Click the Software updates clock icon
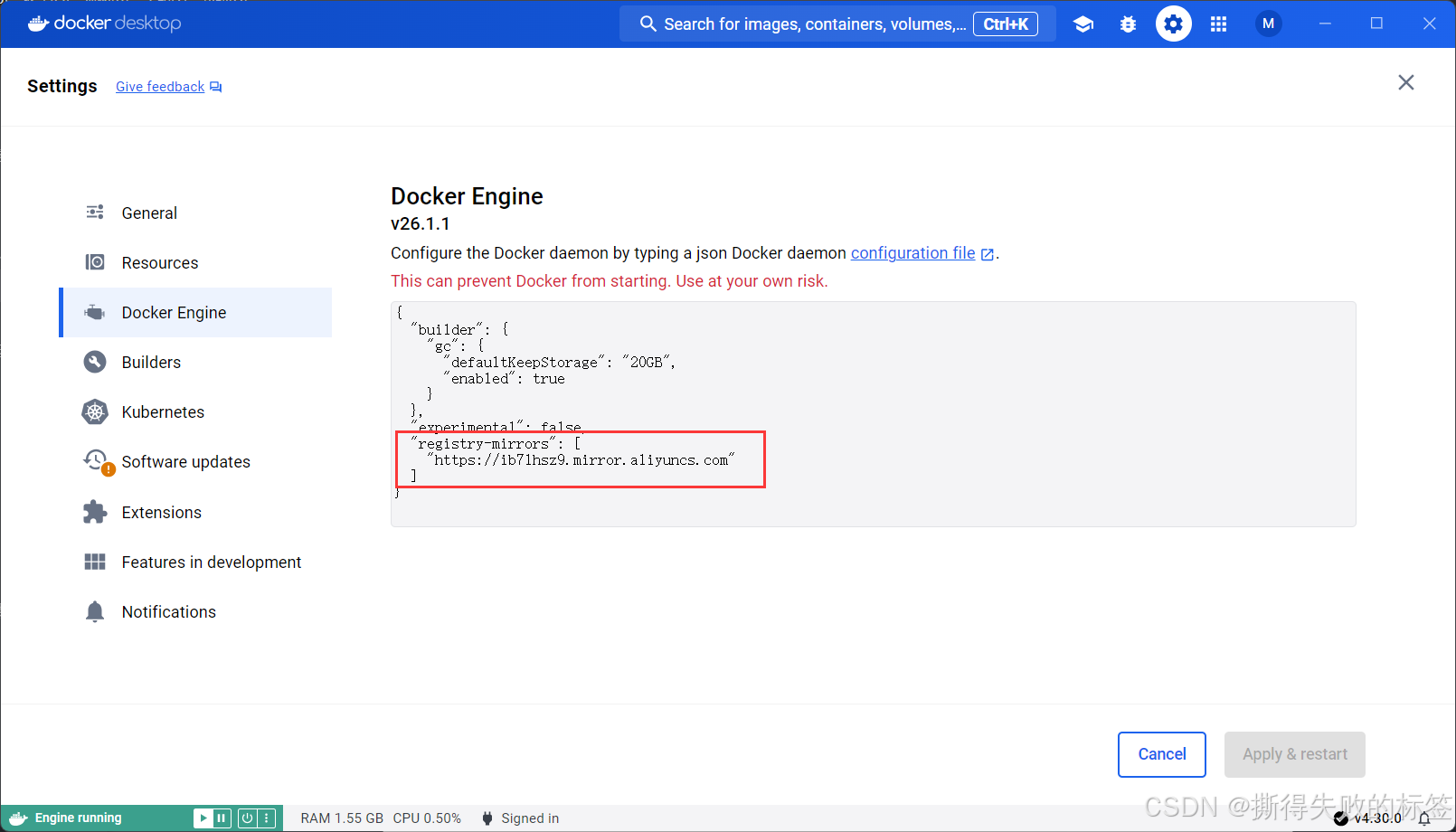Screen dimensions: 1456x832 [x=97, y=461]
